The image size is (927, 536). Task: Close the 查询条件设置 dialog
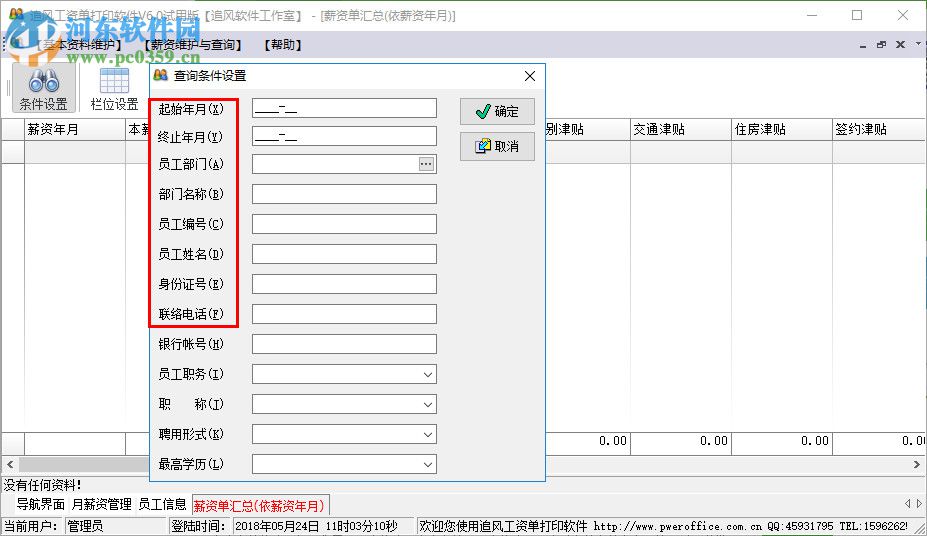tap(530, 76)
